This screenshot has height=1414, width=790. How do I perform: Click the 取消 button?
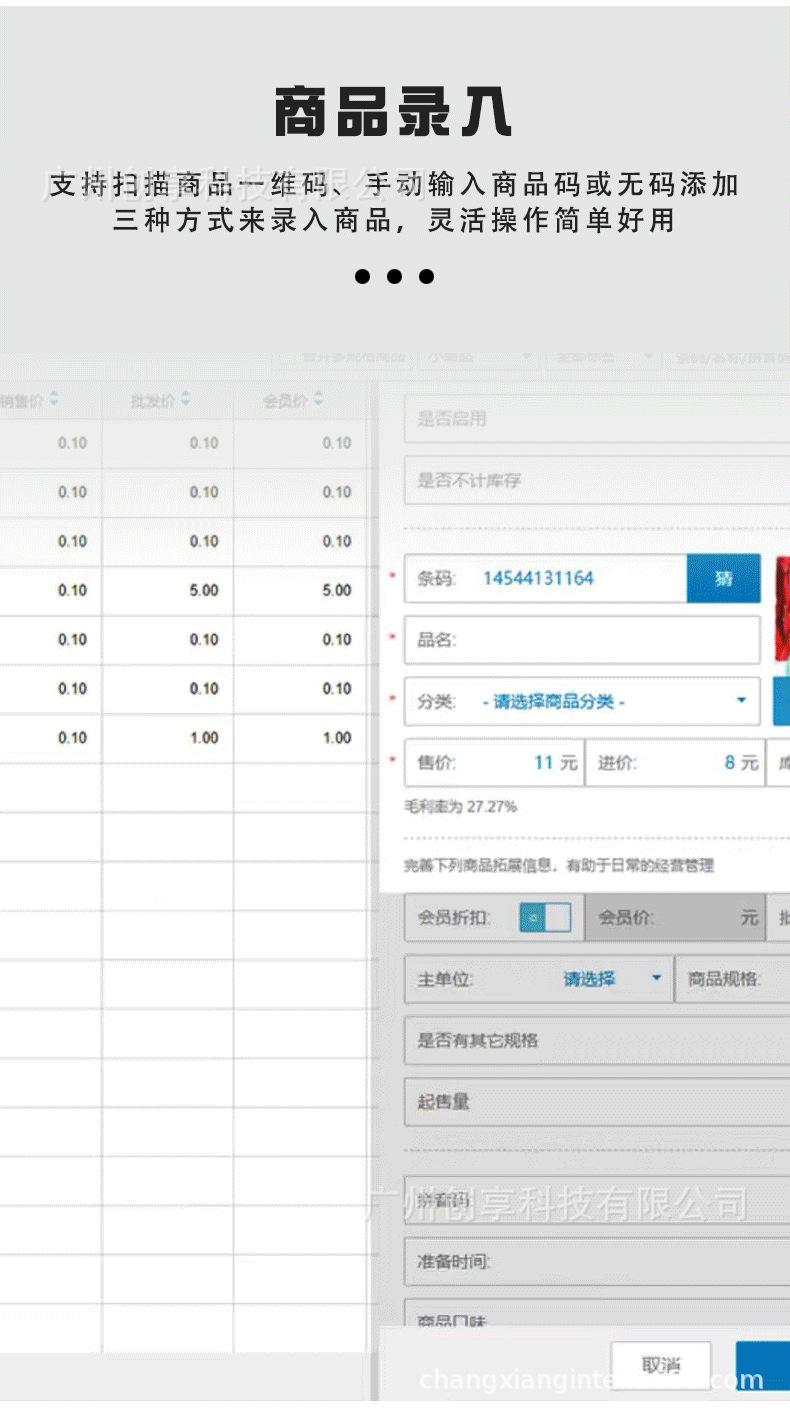(x=661, y=1366)
